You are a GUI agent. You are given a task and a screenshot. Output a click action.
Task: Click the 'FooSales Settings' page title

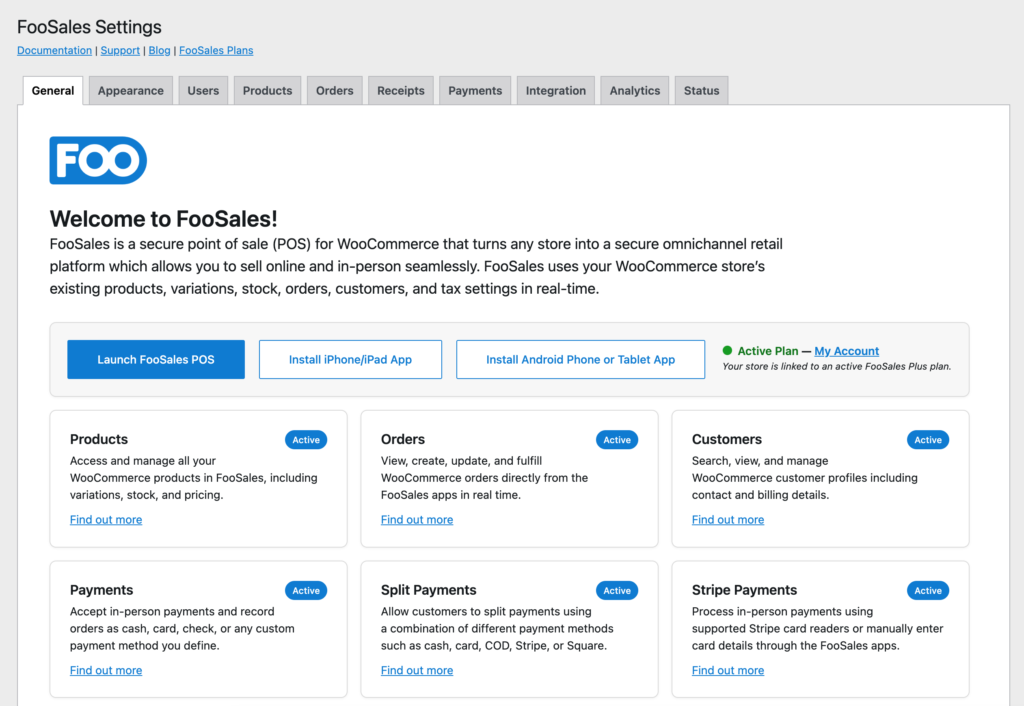tap(89, 27)
